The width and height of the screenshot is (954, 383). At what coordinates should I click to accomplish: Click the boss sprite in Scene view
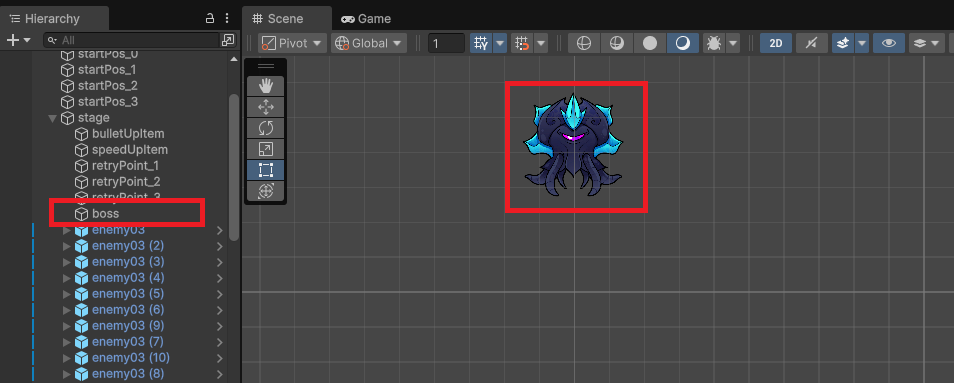point(574,146)
